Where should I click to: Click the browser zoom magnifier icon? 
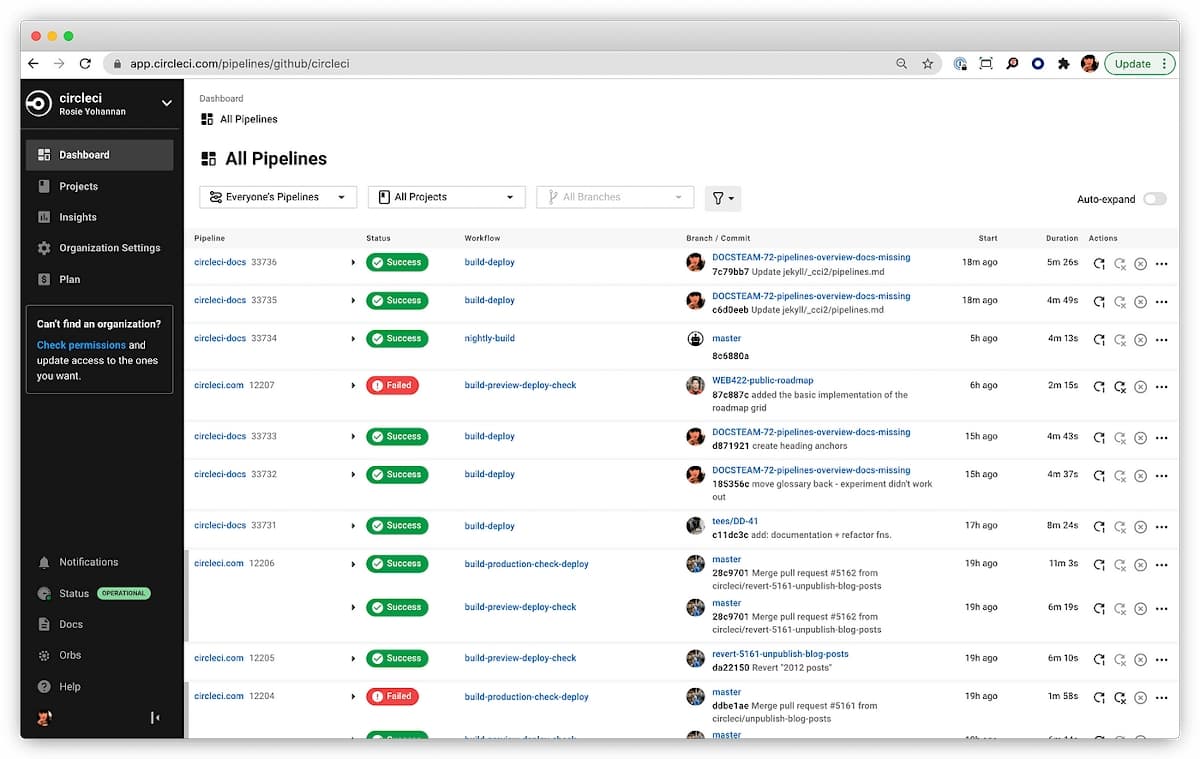coord(902,64)
